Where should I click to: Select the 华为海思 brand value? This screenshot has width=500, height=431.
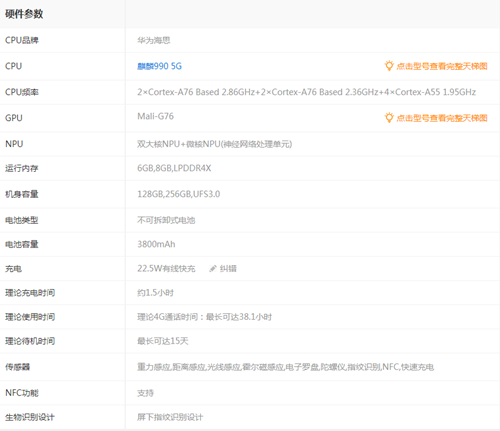154,40
